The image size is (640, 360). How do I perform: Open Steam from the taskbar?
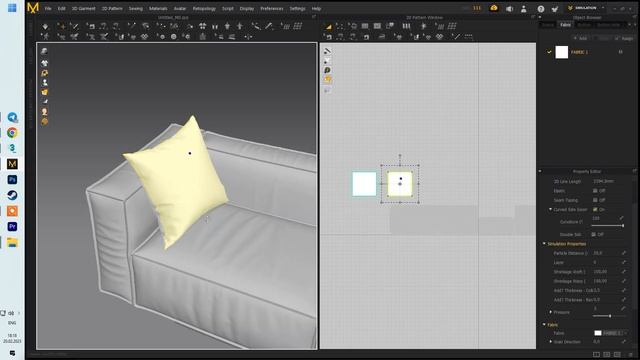(x=12, y=195)
